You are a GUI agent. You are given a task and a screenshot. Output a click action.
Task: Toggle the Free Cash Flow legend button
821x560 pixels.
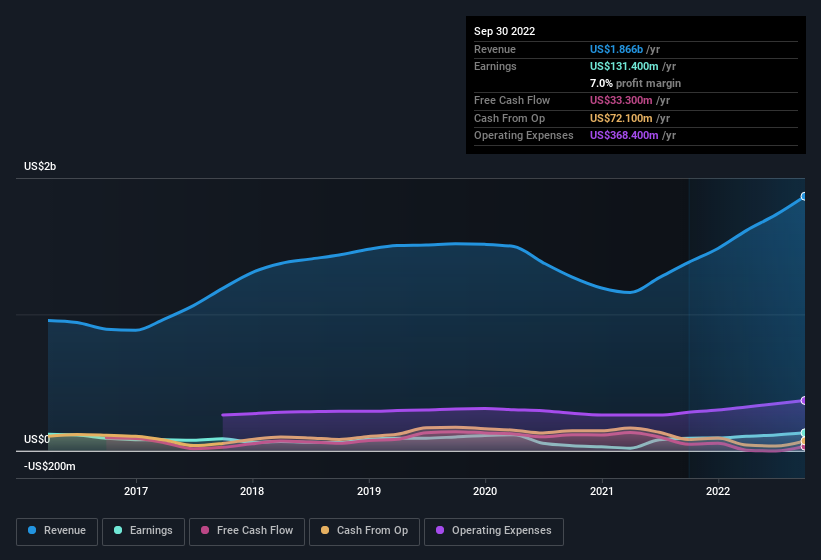tap(247, 531)
